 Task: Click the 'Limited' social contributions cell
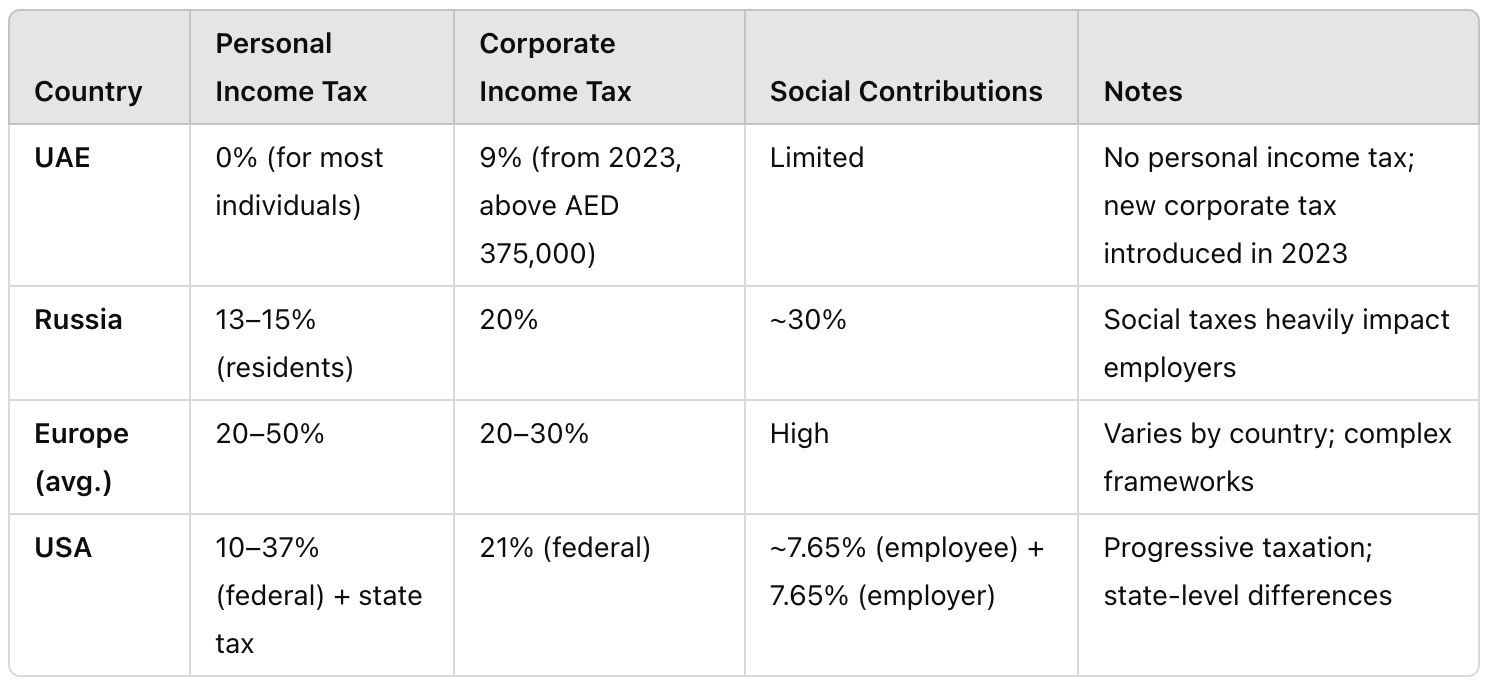[x=816, y=158]
